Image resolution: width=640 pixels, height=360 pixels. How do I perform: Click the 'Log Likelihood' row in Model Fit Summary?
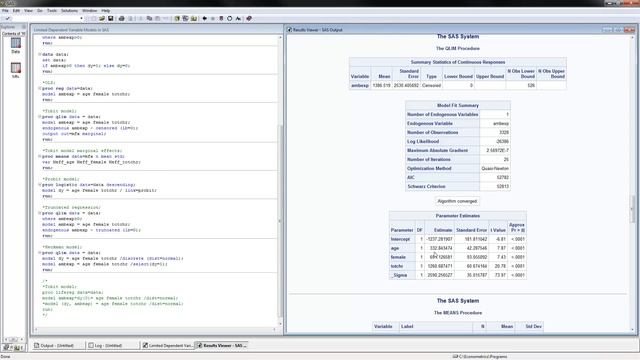click(x=458, y=141)
